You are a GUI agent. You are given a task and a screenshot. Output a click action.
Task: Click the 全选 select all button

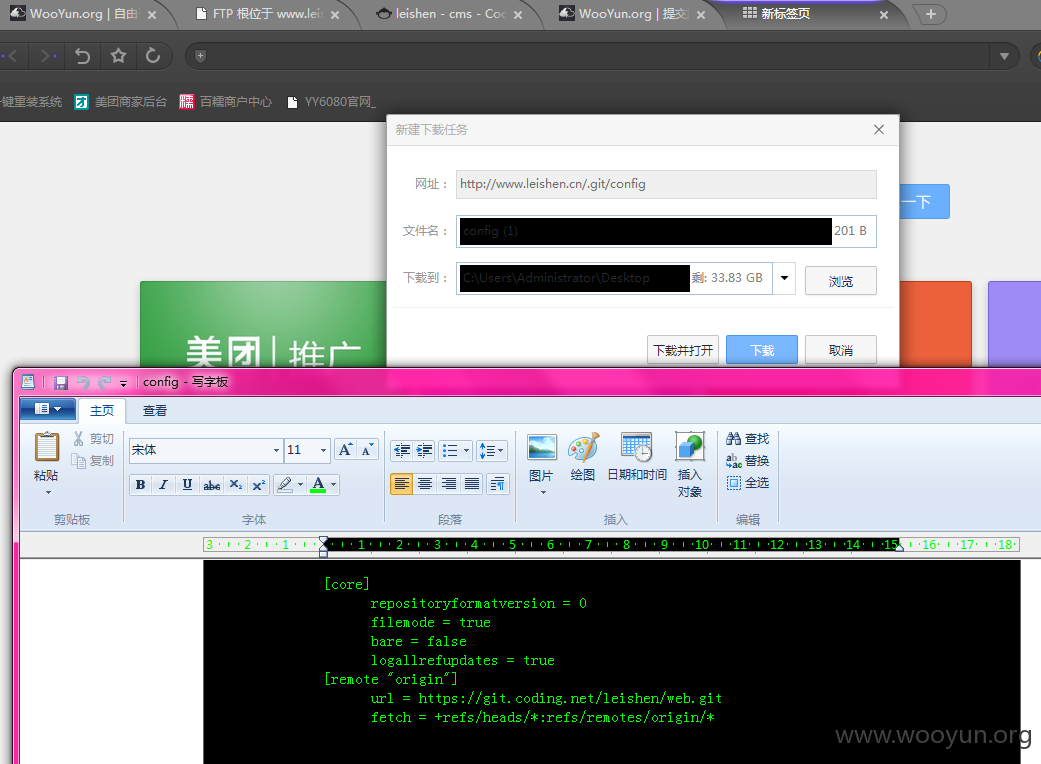(x=748, y=483)
